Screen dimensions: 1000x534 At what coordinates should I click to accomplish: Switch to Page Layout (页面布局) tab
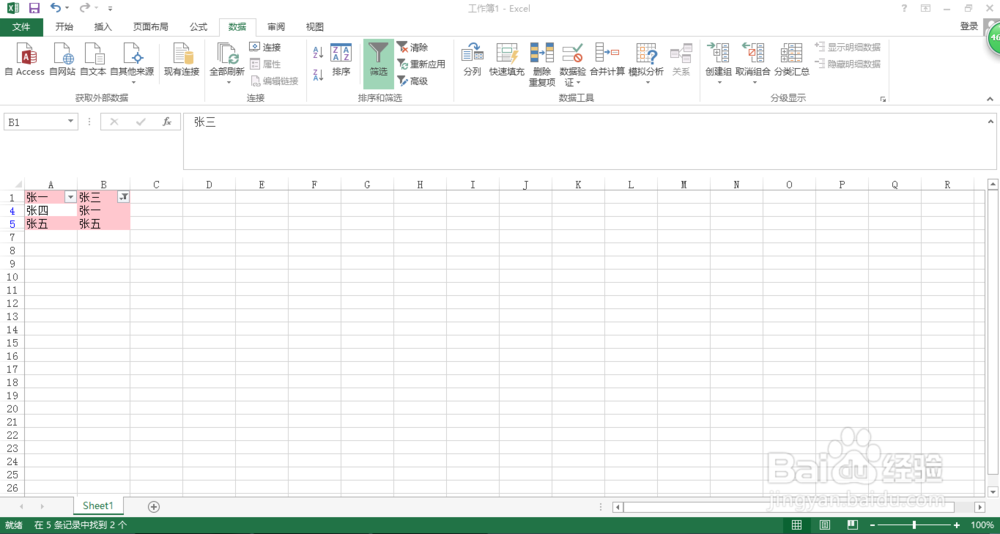(151, 27)
